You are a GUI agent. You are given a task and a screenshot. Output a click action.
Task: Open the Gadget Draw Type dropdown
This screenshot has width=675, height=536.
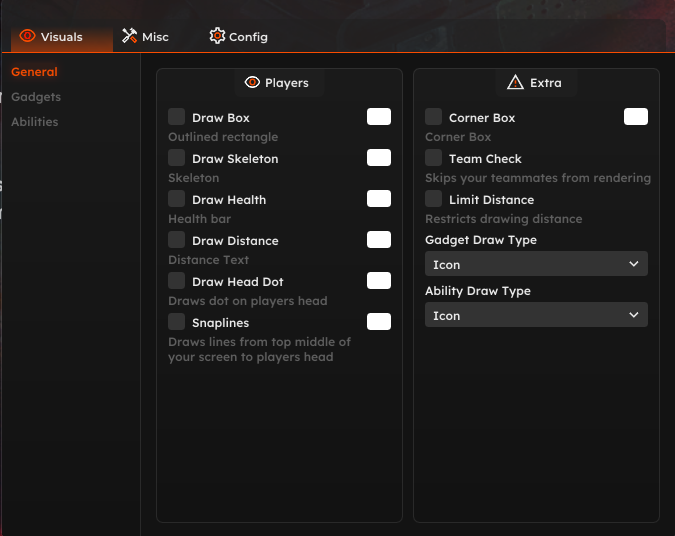(536, 265)
